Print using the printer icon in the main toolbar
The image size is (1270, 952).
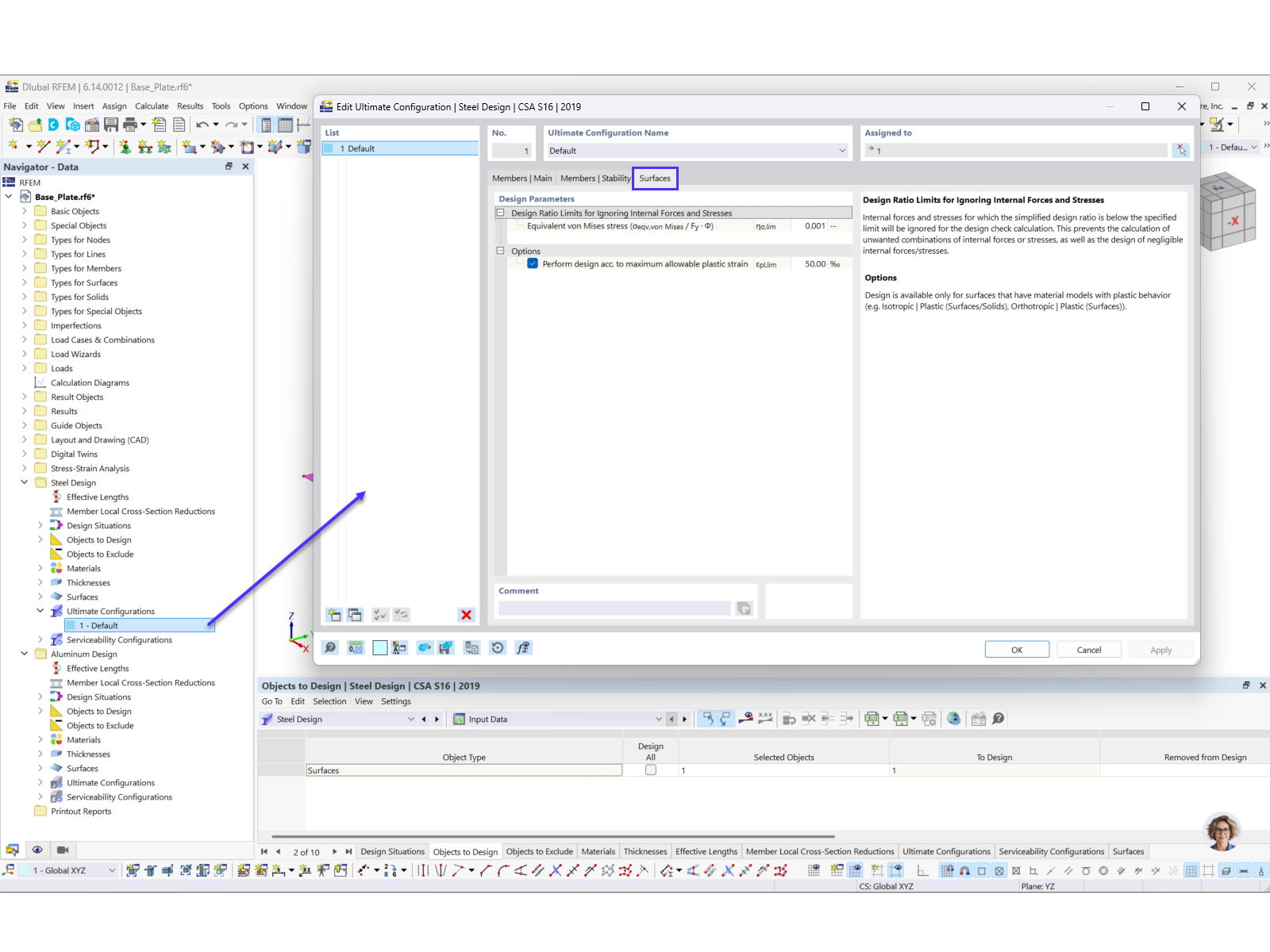130,125
